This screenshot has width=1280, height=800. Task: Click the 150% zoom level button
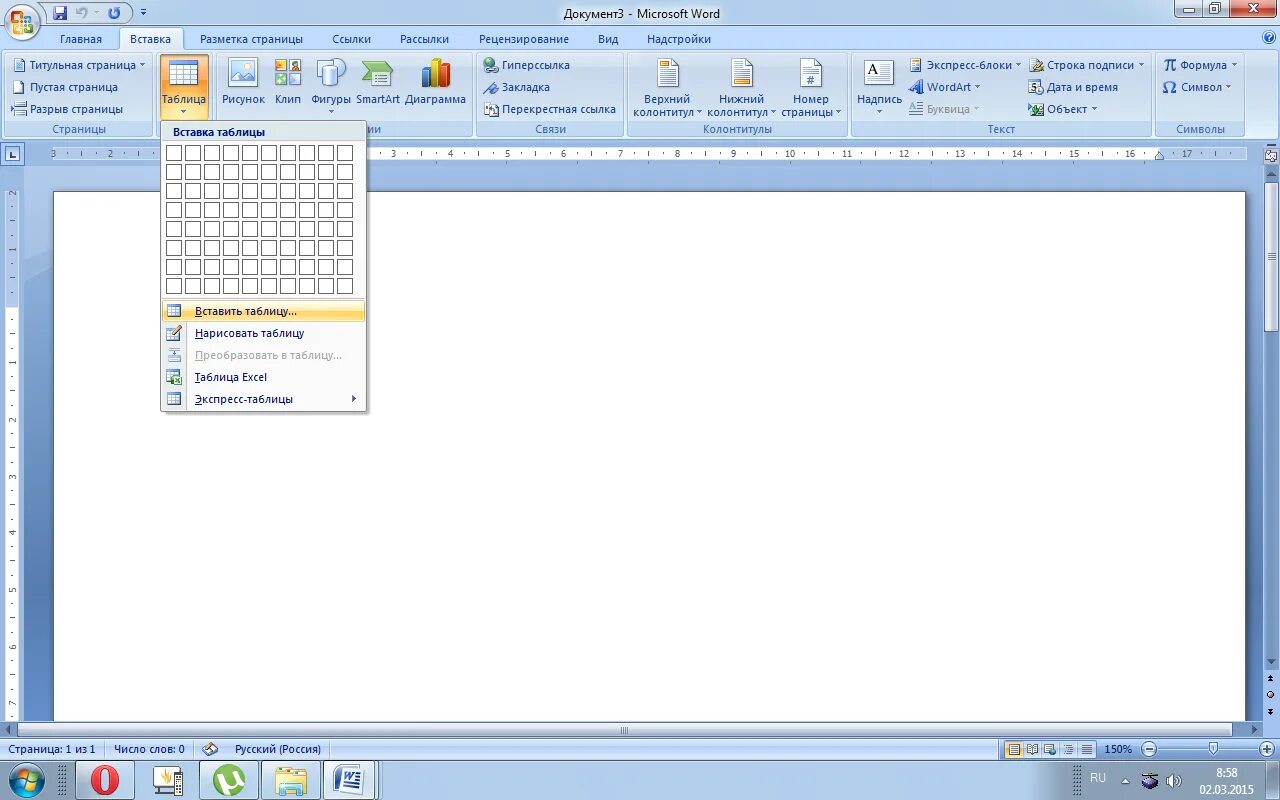coord(1118,749)
